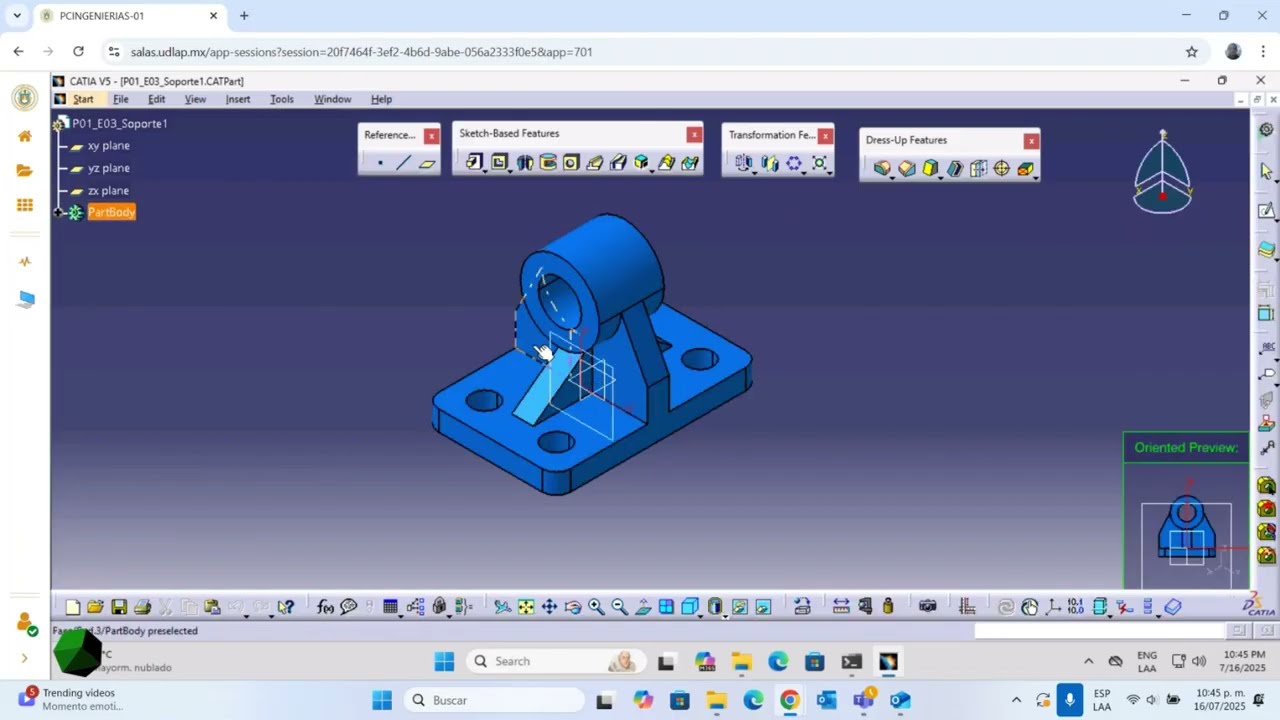Close the Sketch-Based Features toolbar
The height and width of the screenshot is (720, 1280).
(x=694, y=134)
